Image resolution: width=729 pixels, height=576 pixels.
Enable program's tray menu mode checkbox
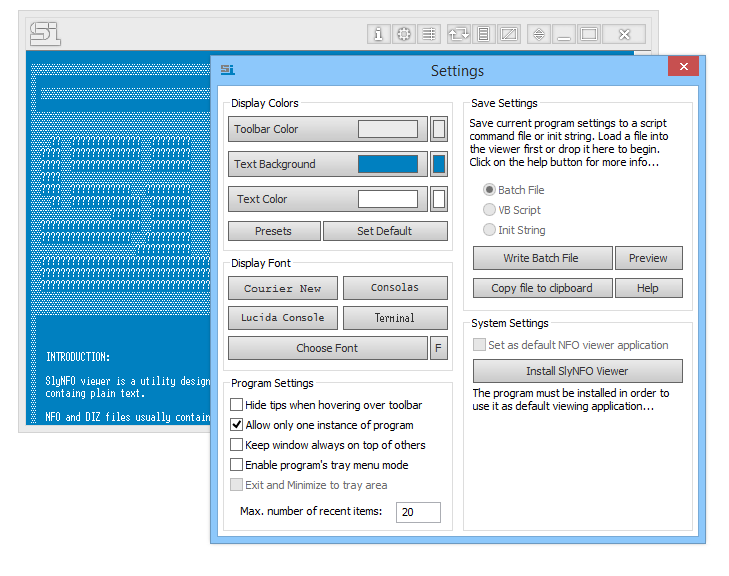[x=237, y=464]
